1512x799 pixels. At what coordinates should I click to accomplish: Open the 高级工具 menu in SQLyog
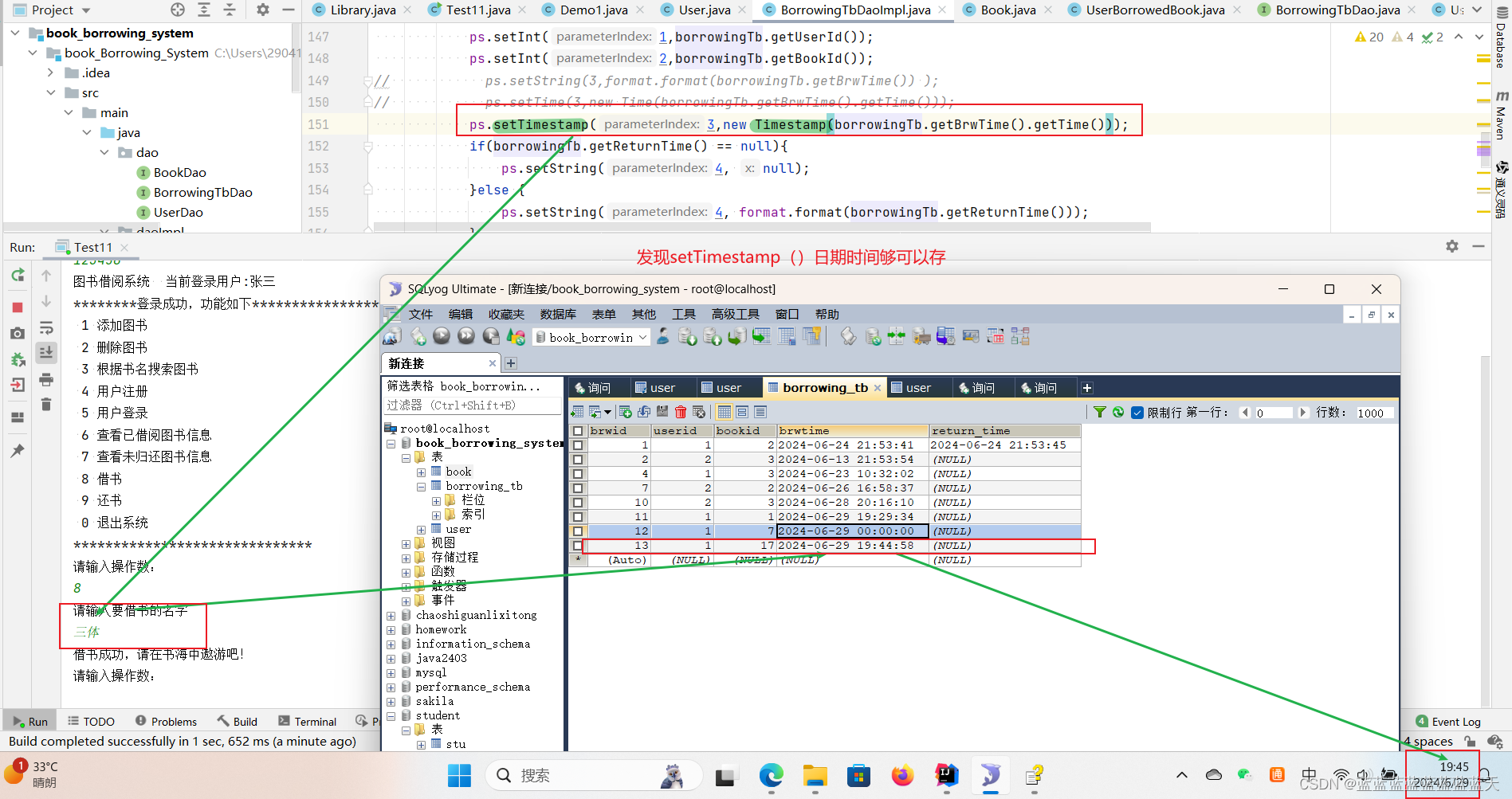click(x=736, y=314)
